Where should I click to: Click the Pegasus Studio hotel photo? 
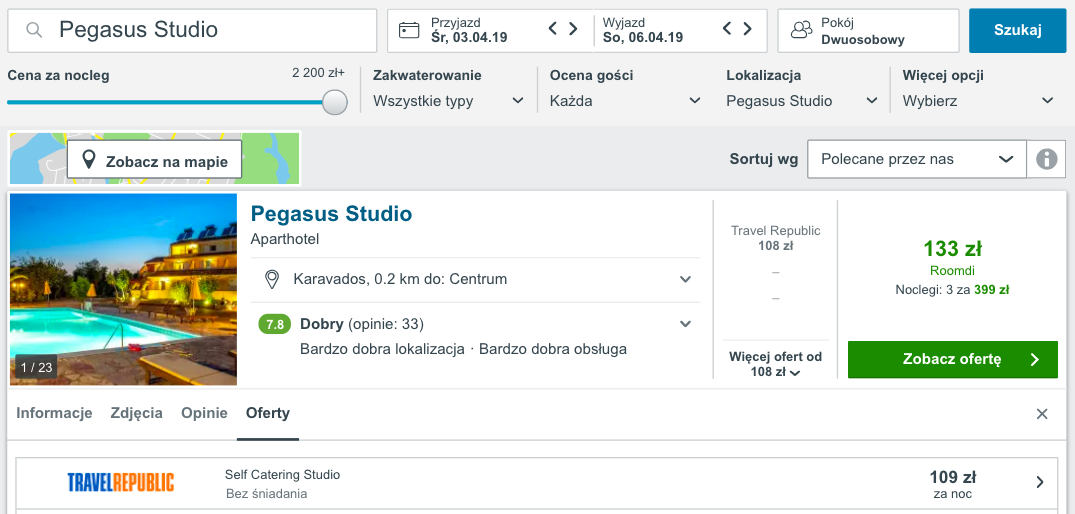(123, 289)
